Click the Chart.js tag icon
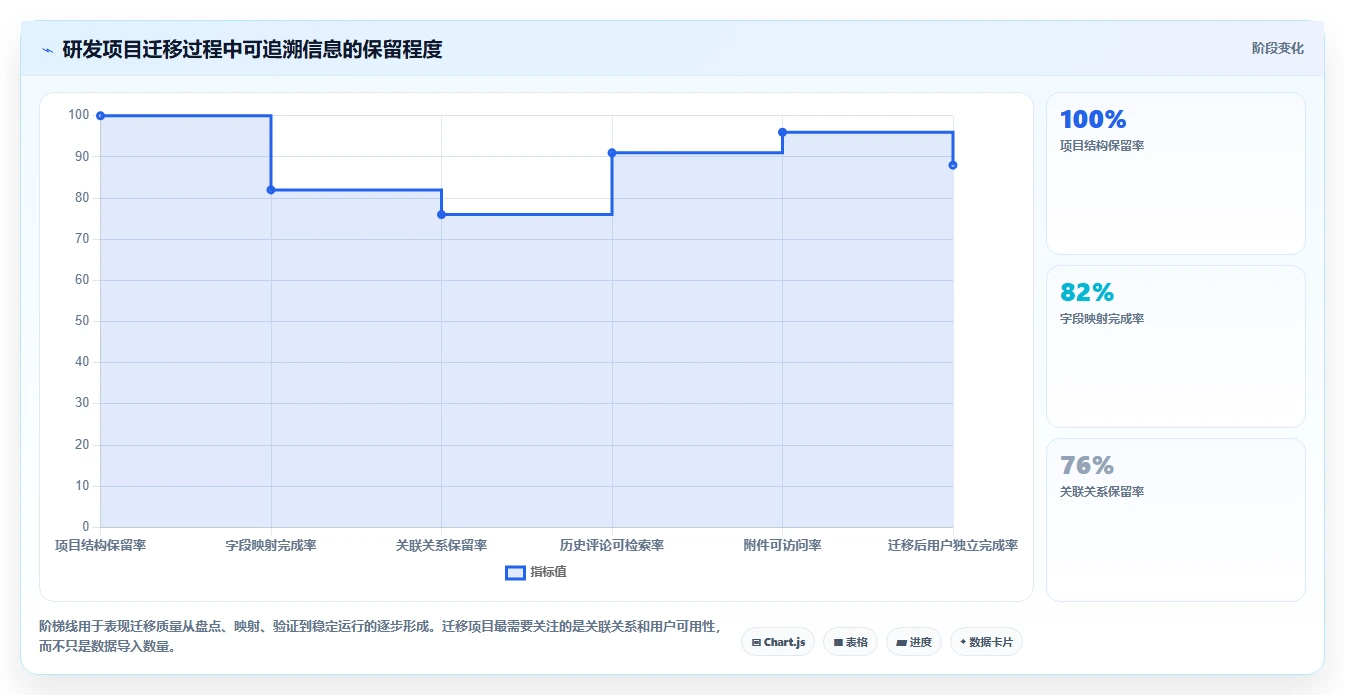 click(x=757, y=642)
